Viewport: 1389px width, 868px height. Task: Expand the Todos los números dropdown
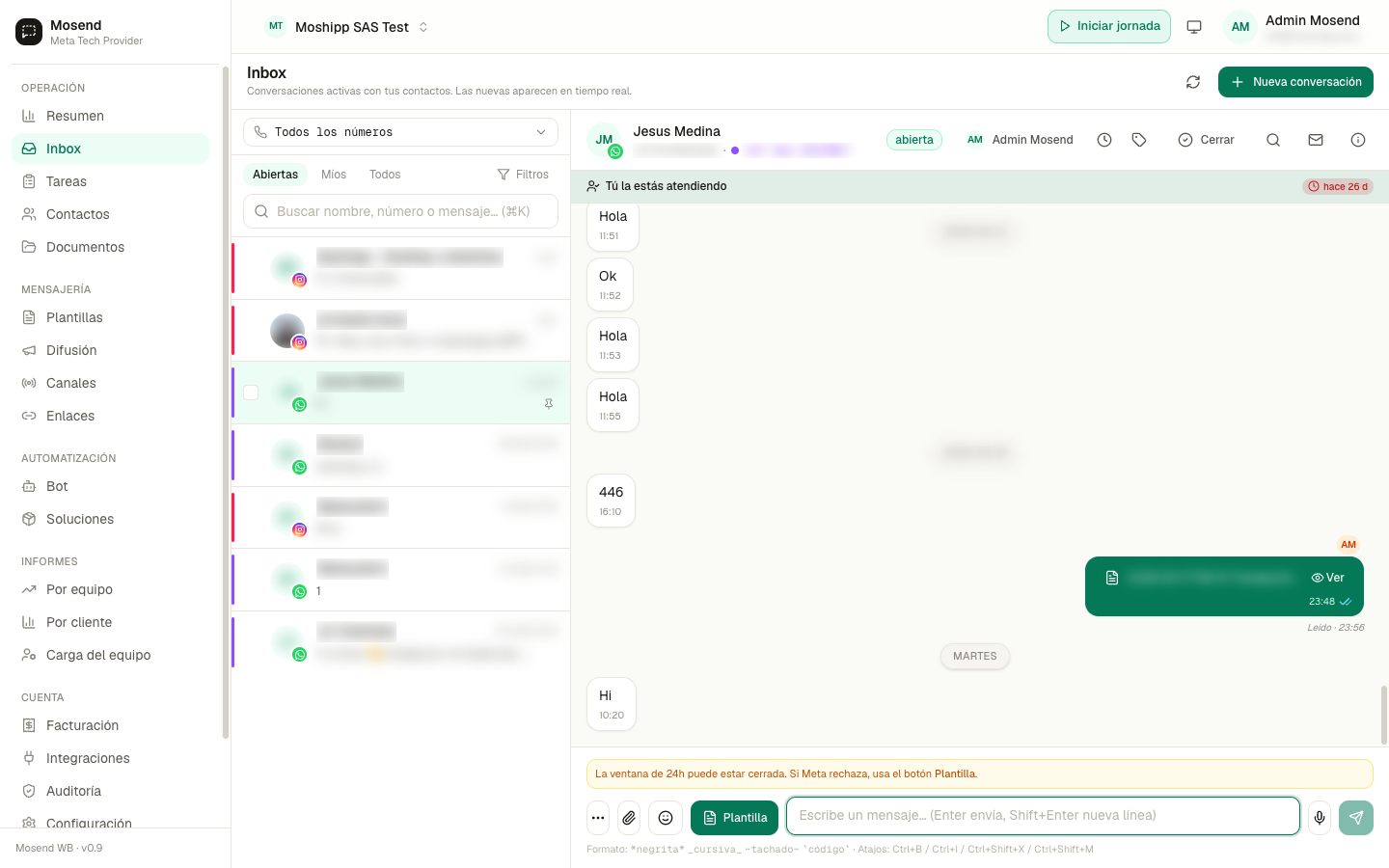pyautogui.click(x=400, y=132)
